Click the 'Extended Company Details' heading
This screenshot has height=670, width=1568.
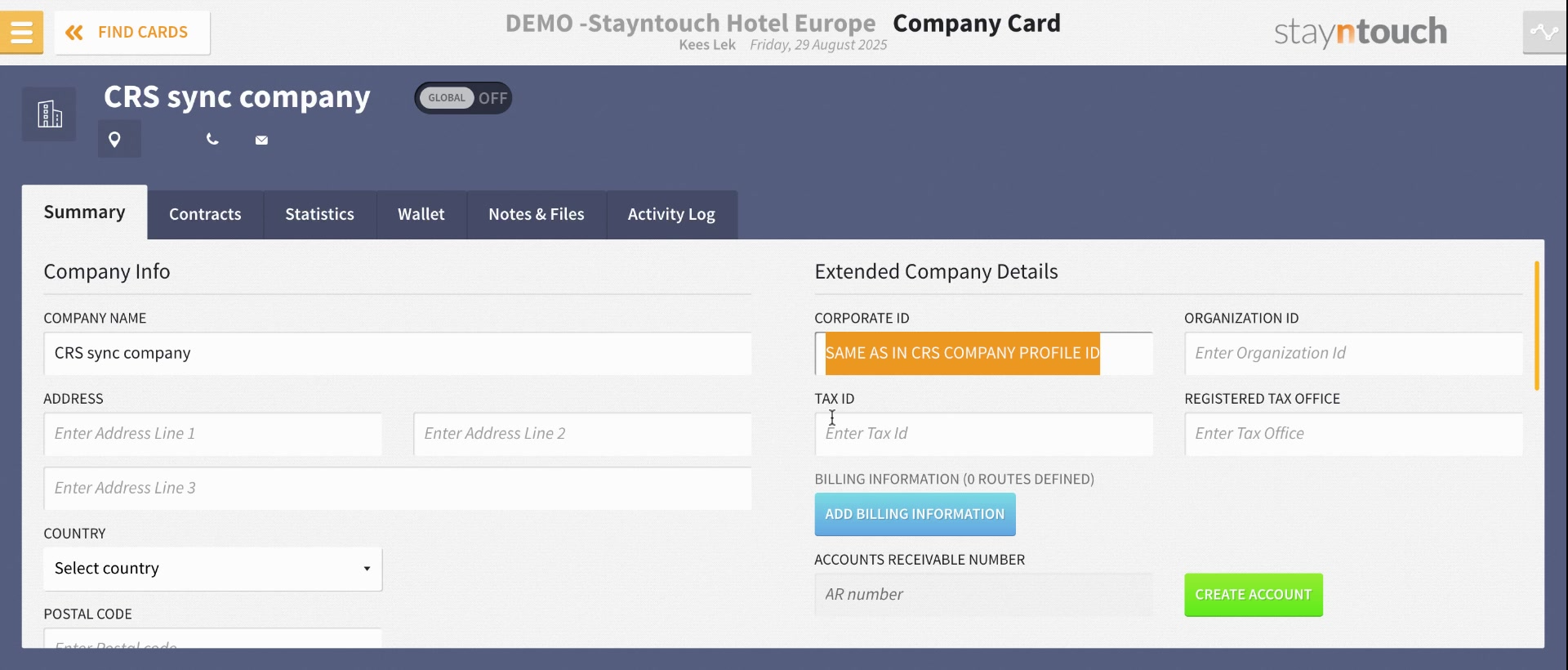click(x=936, y=272)
